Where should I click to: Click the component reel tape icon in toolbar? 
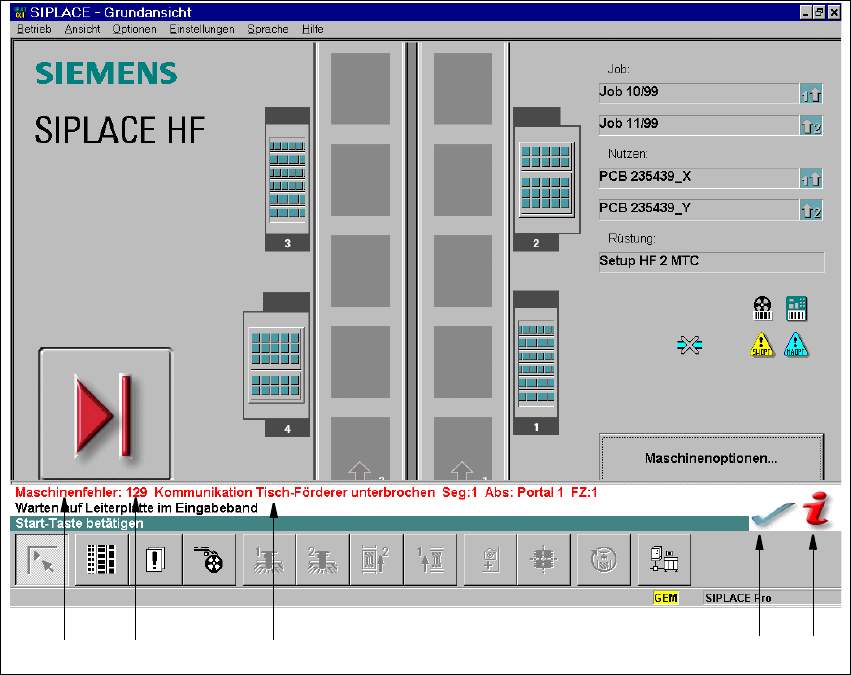coord(209,560)
